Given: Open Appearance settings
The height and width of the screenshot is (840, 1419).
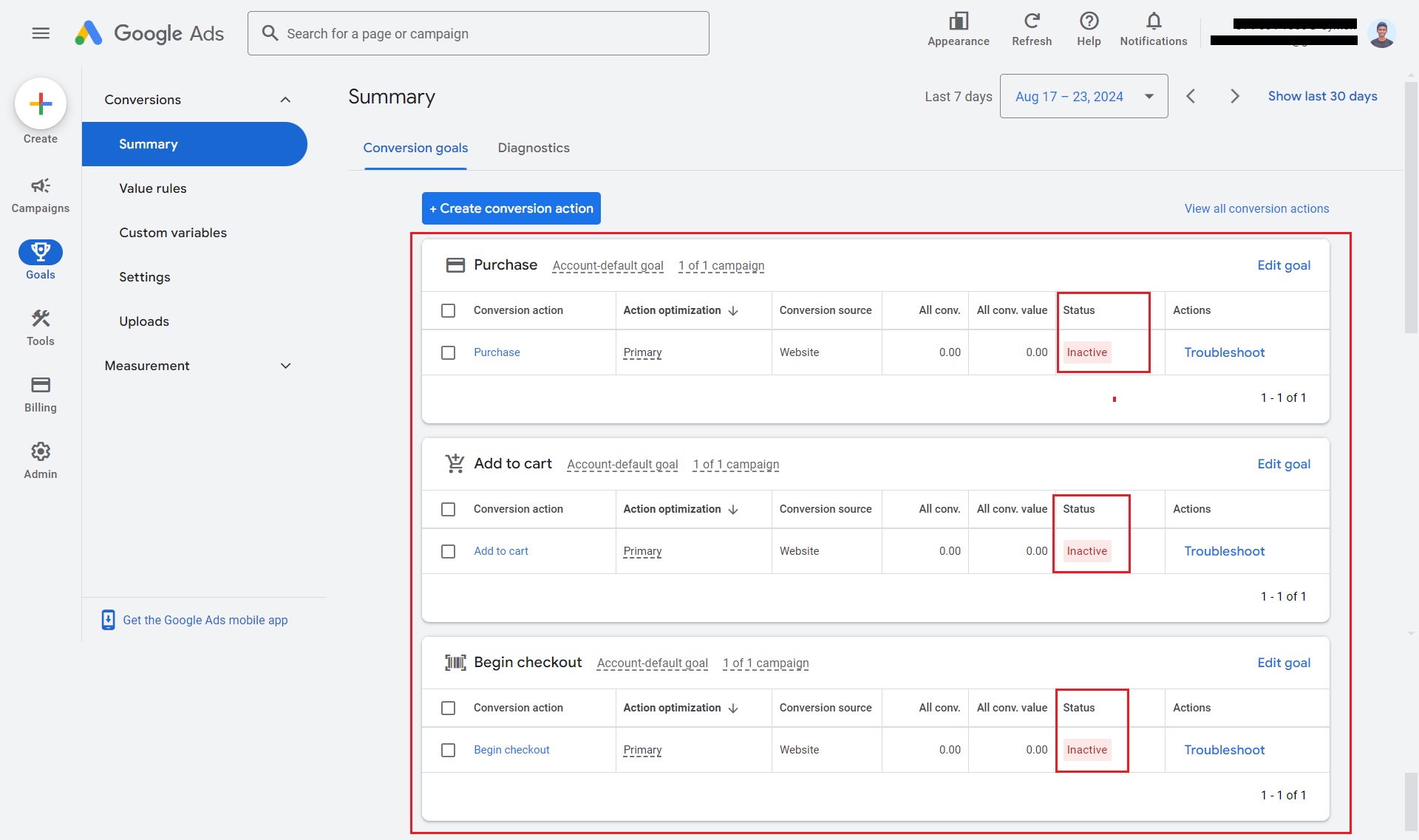Looking at the screenshot, I should point(959,30).
